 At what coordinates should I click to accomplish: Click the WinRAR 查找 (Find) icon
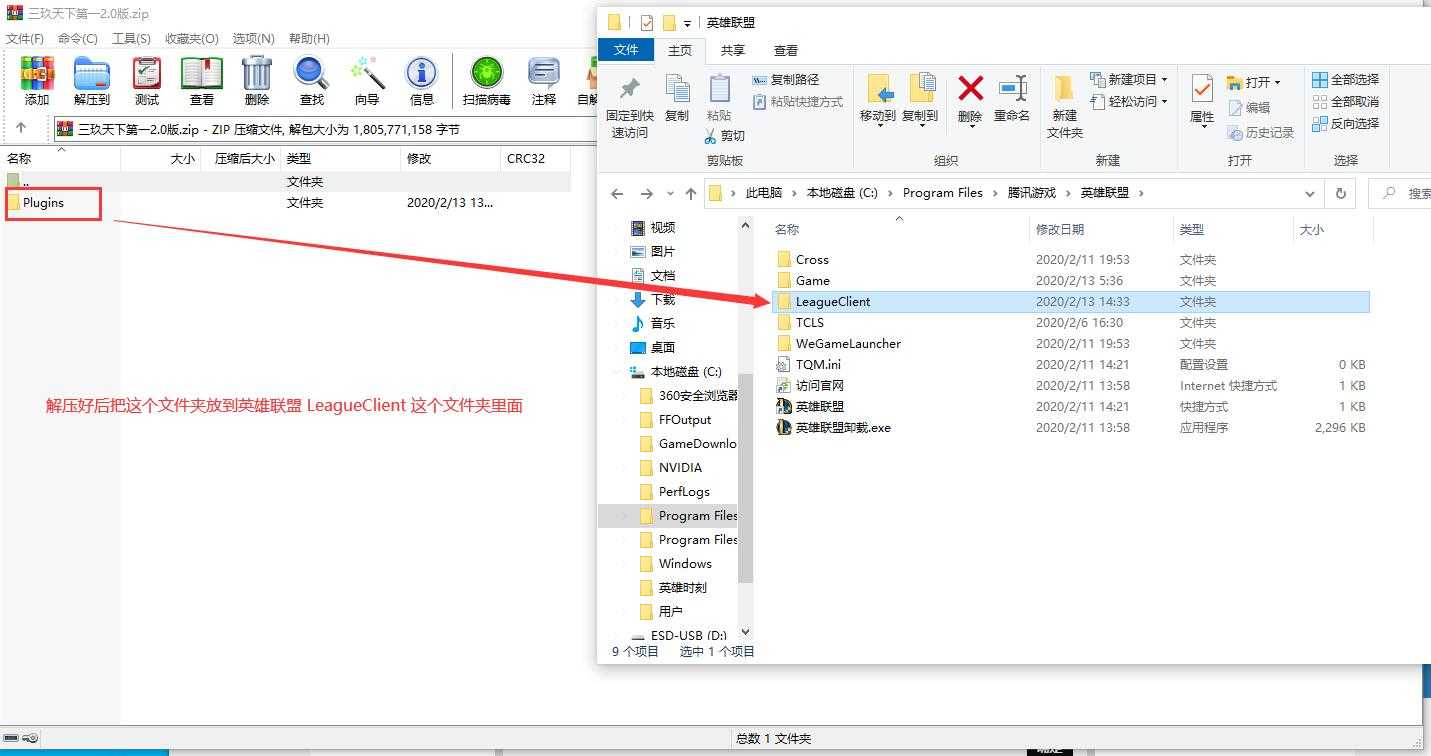[x=312, y=81]
